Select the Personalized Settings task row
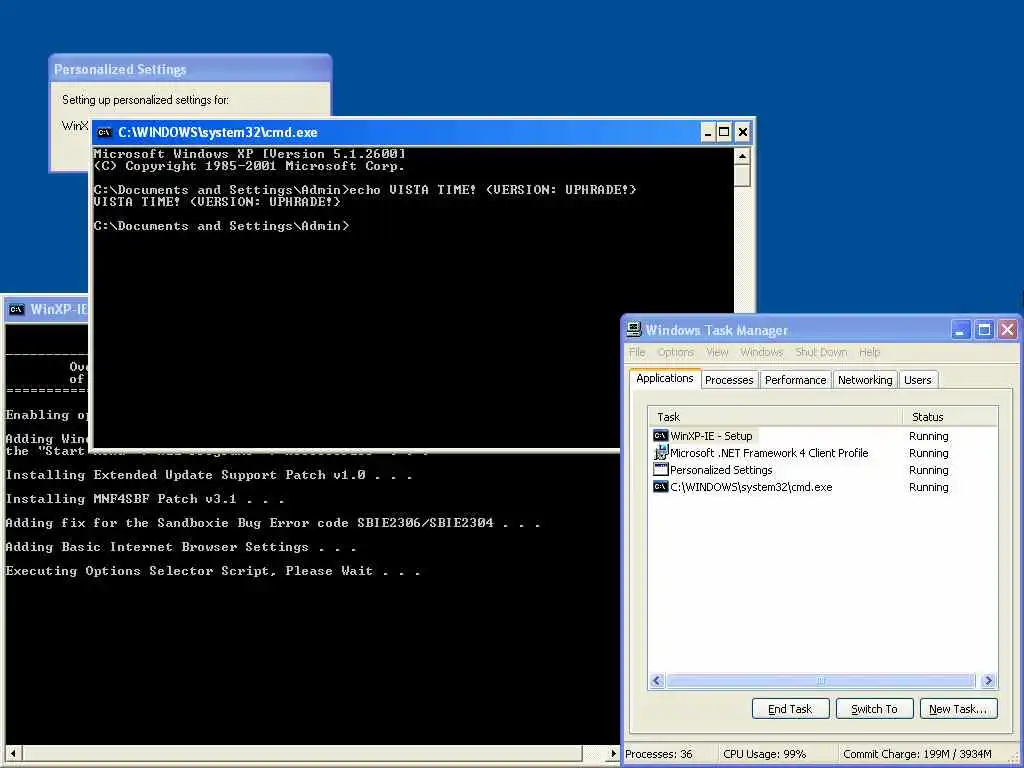1024x768 pixels. point(824,470)
